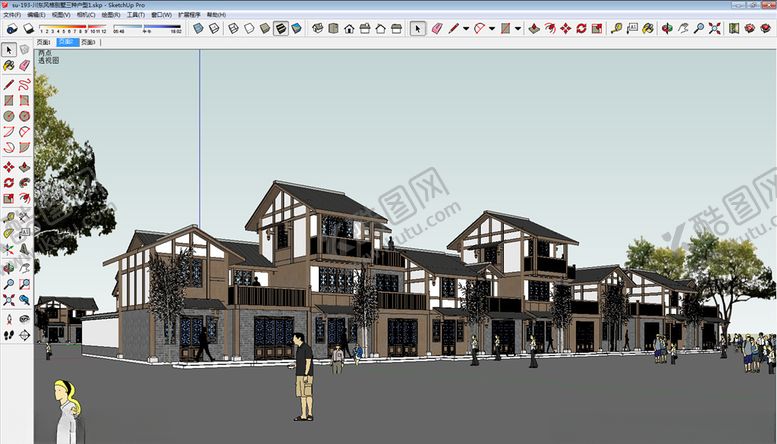Expand the rectangle shape tool dropdown arrow
Viewport: 777px width, 444px height.
(517, 29)
